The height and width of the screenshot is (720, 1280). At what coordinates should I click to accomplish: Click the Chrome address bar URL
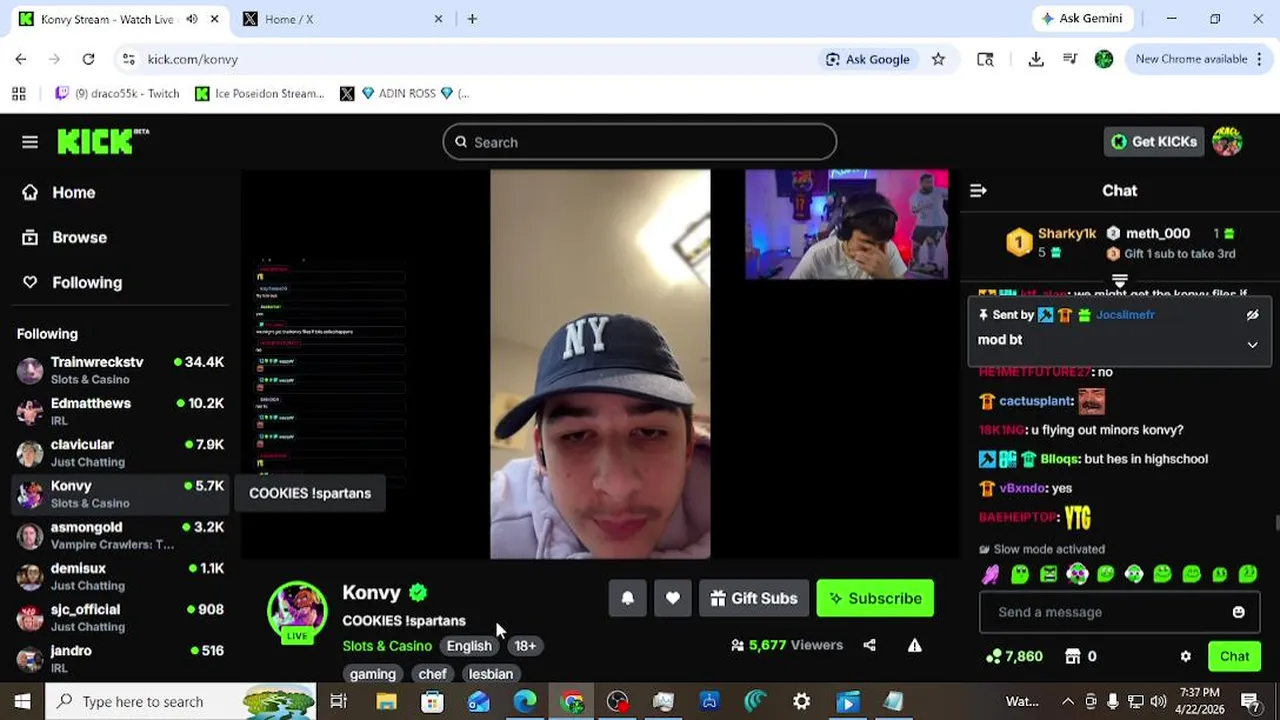click(x=193, y=59)
